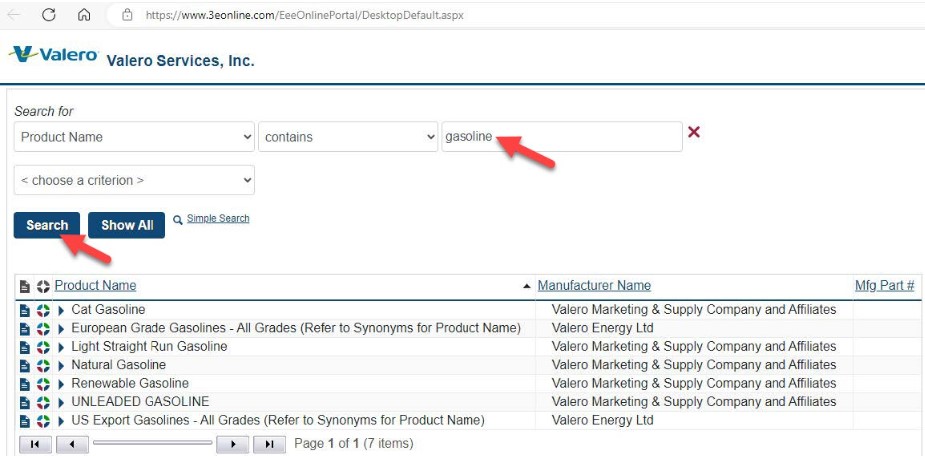Image resolution: width=925 pixels, height=456 pixels.
Task: Open the document icon for Cat Gasoline
Action: 25,310
